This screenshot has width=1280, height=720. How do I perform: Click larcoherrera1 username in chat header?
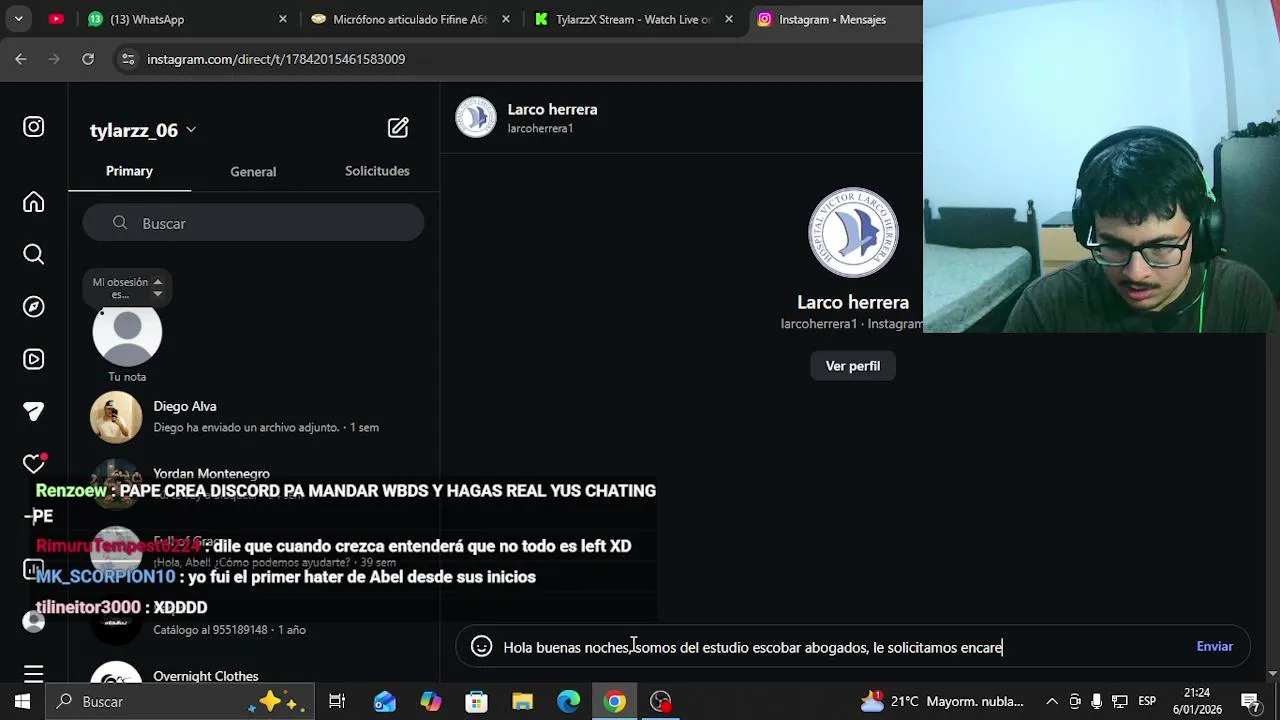[x=540, y=128]
